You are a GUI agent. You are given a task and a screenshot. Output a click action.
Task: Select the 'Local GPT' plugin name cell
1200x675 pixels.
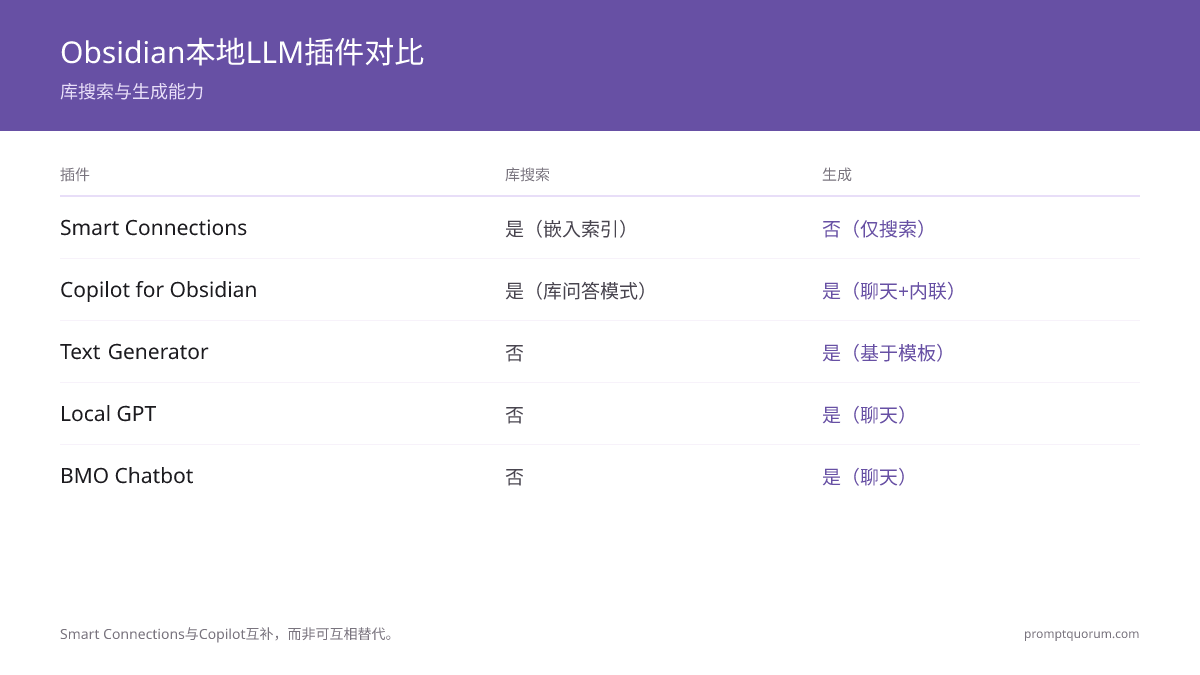coord(108,414)
